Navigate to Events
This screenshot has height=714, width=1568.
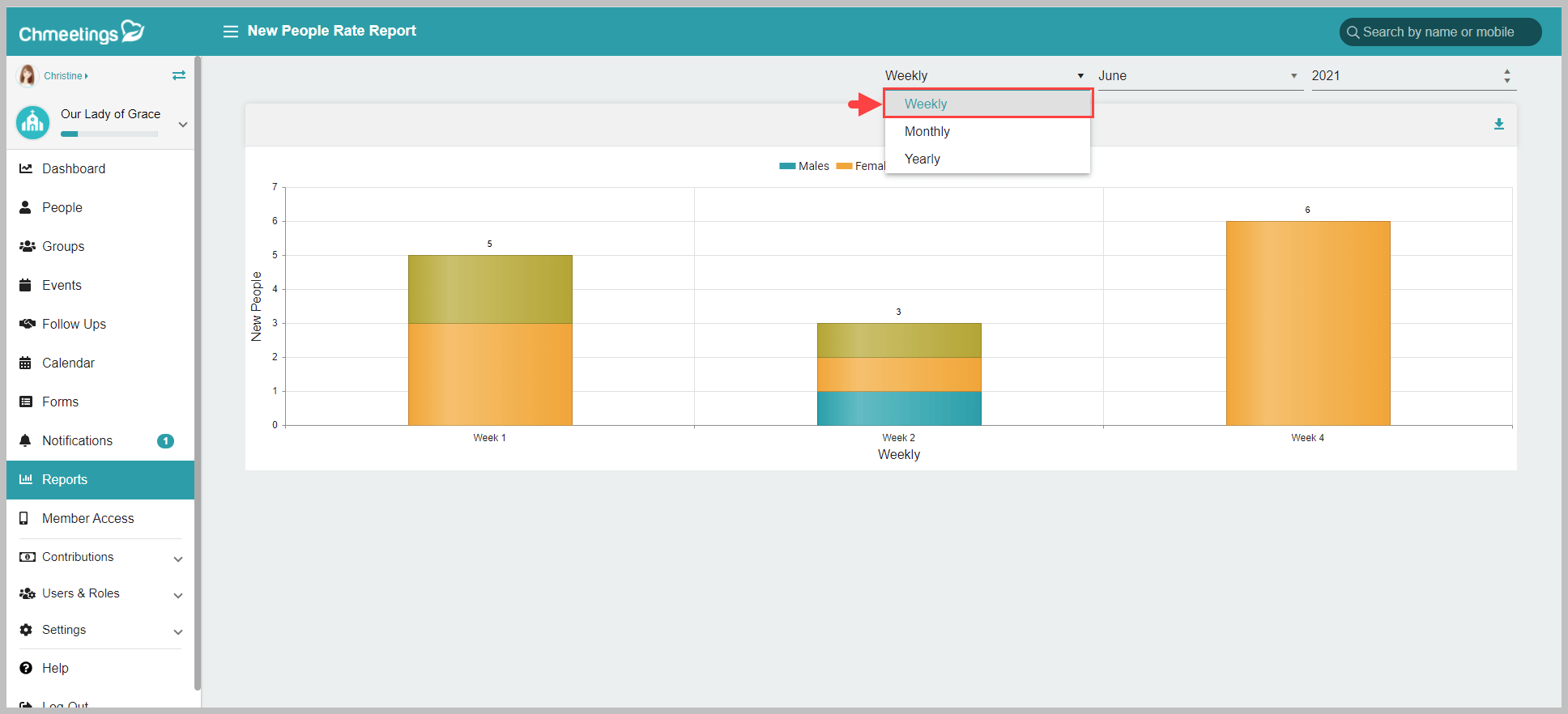(x=62, y=285)
